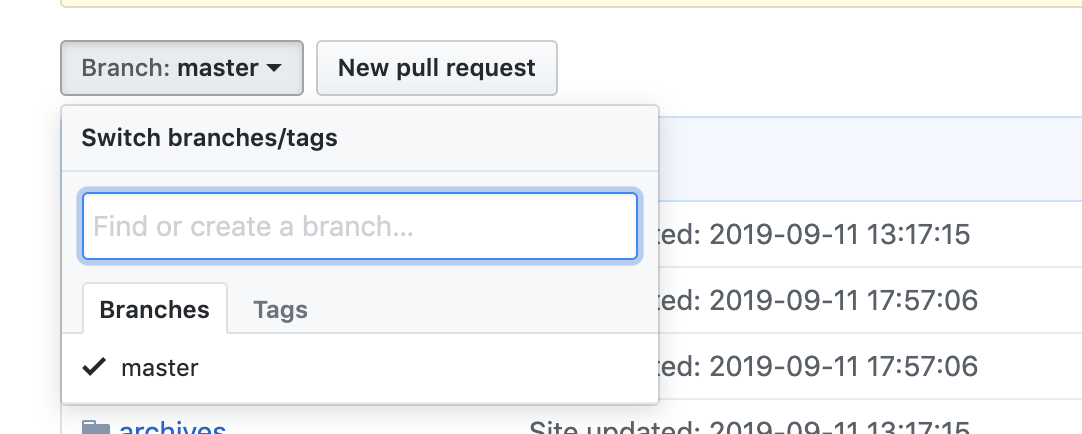1082x434 pixels.
Task: Click the Switch branches/tags header
Action: (209, 137)
